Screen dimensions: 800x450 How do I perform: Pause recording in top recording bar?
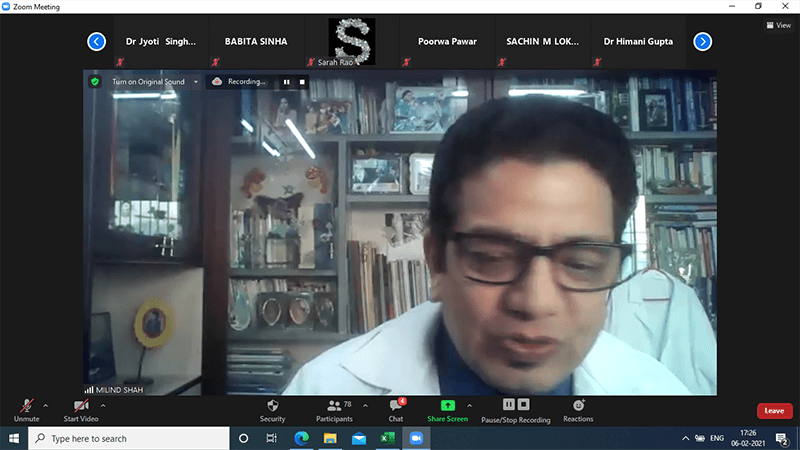point(287,82)
